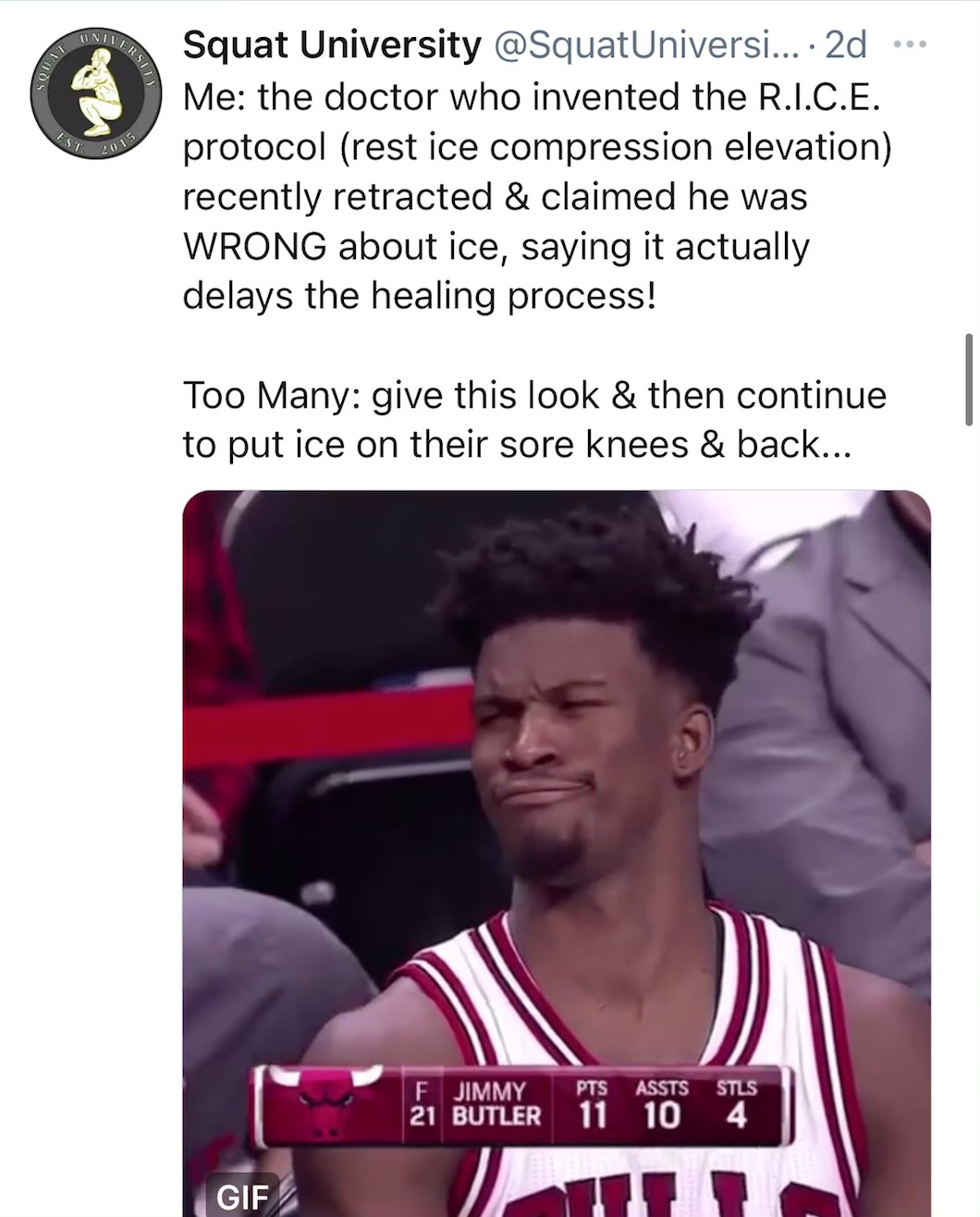Click the Squat University display name
Viewport: 980px width, 1217px height.
click(x=332, y=45)
